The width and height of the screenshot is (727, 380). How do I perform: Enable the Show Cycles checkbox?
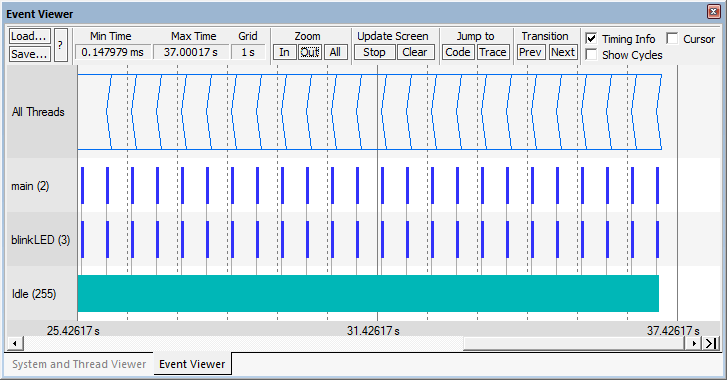coord(591,54)
